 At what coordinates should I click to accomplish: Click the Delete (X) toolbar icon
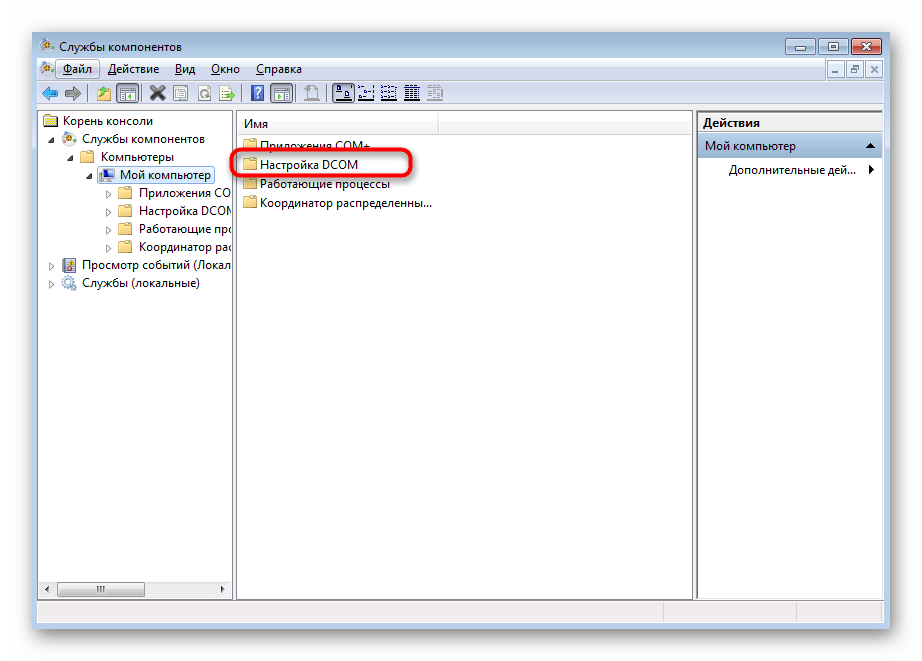157,93
